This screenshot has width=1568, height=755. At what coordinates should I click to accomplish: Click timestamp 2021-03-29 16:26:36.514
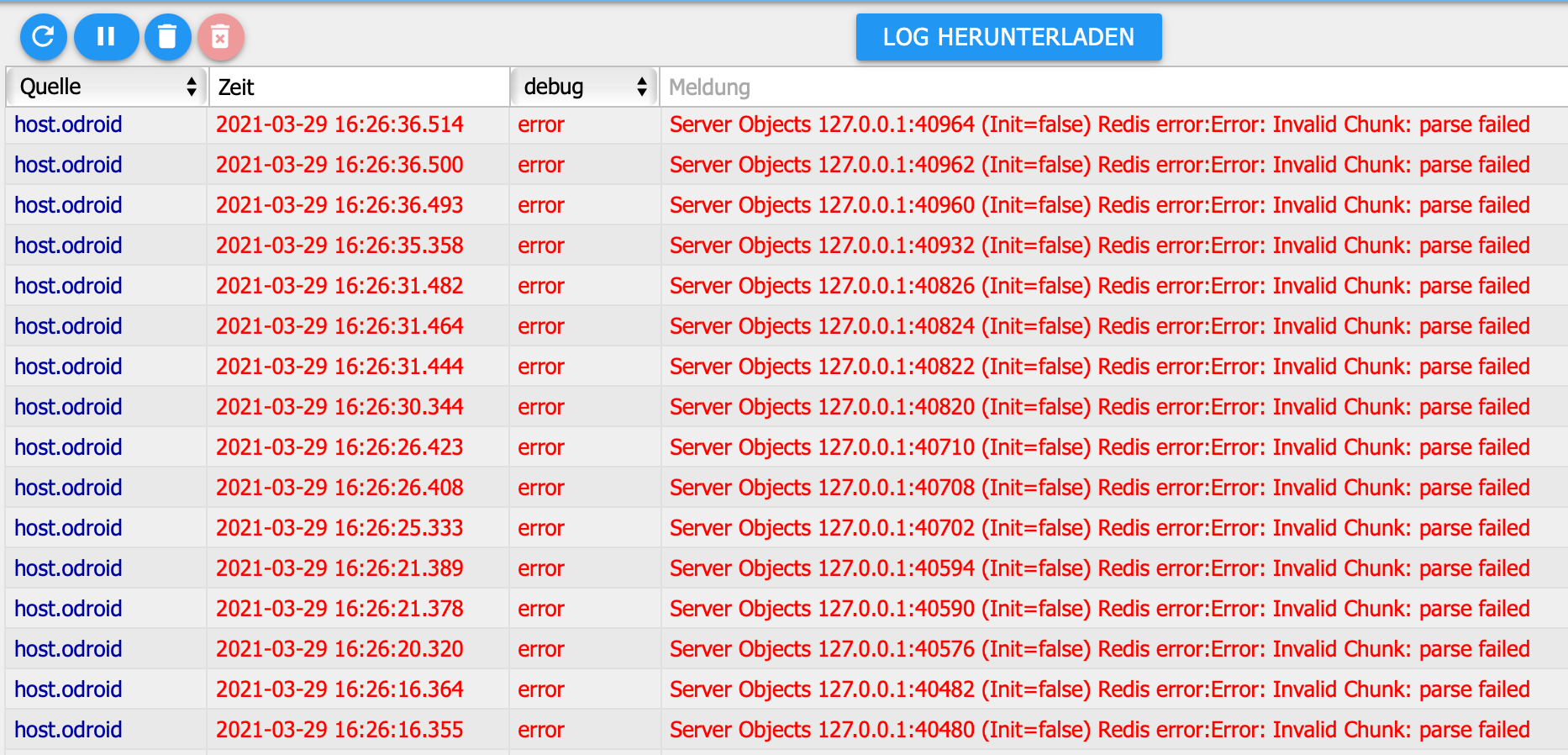click(339, 124)
